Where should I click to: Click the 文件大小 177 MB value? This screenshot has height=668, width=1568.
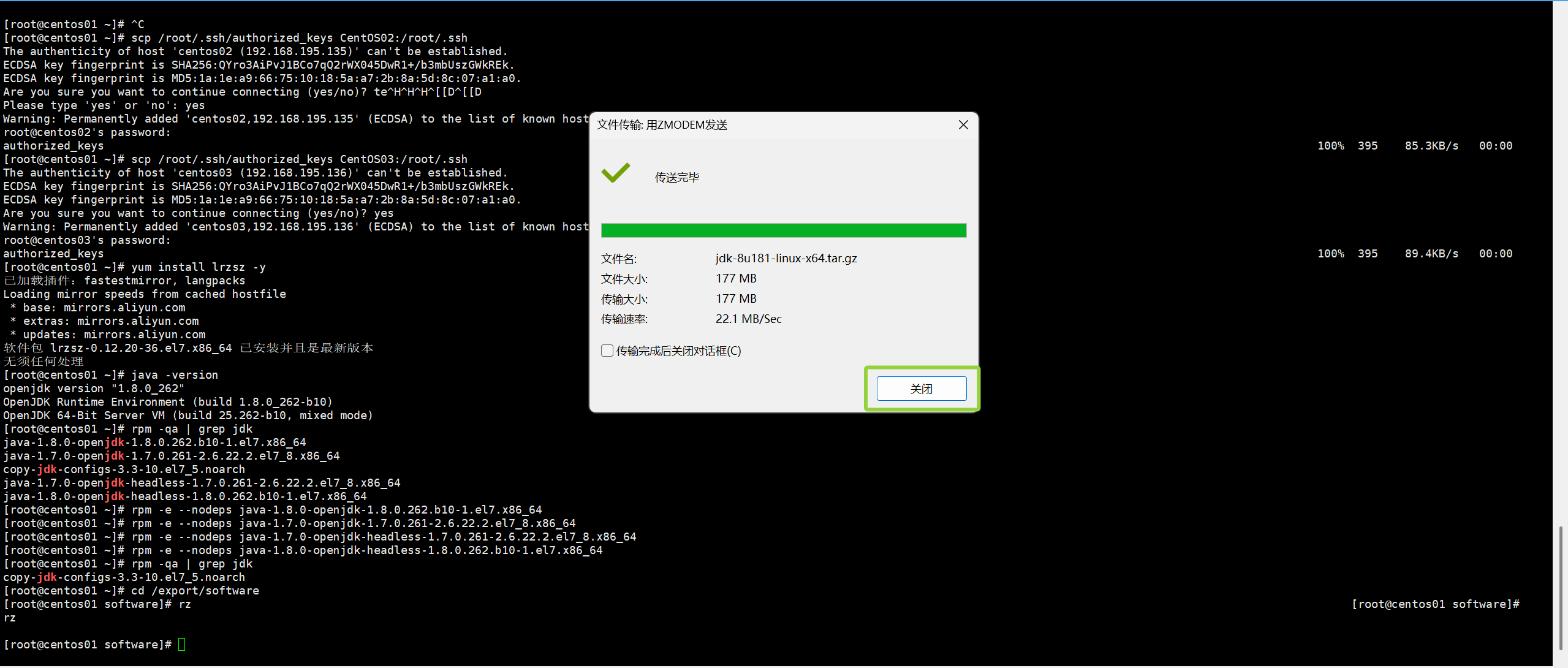pyautogui.click(x=736, y=278)
